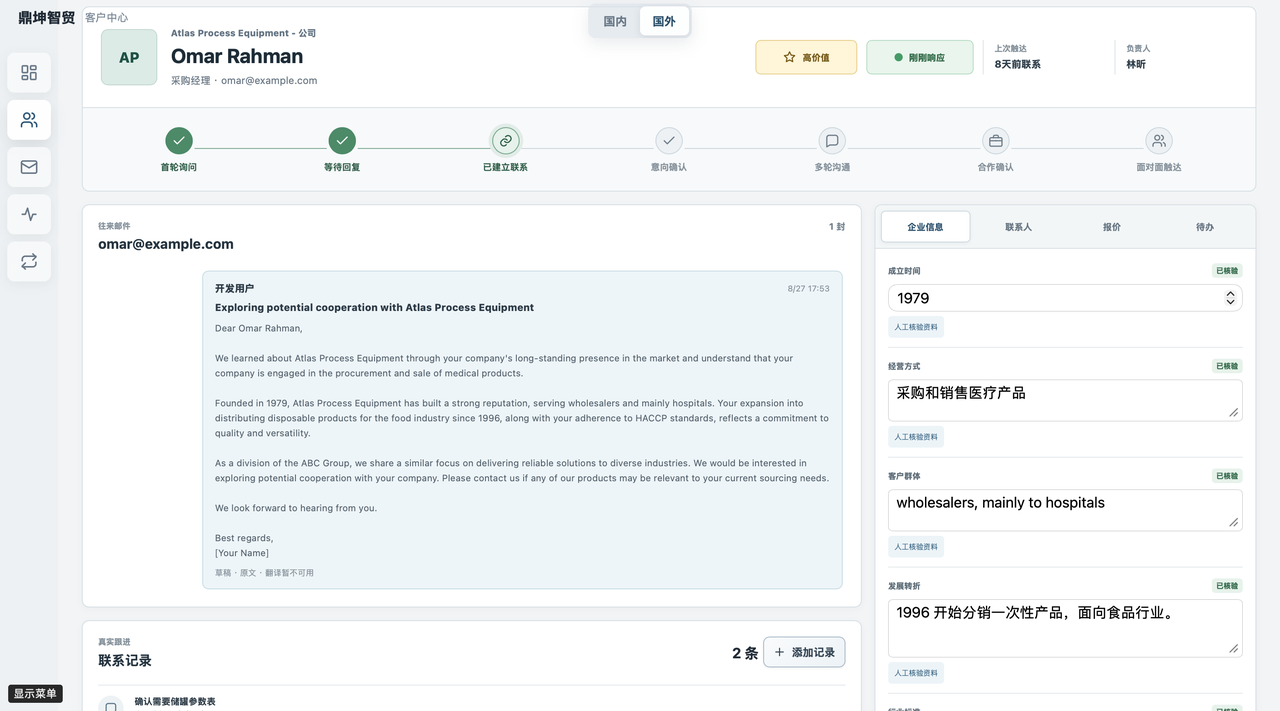Click the 已核验 badge beside 经营方式
The width and height of the screenshot is (1280, 711).
[1227, 366]
